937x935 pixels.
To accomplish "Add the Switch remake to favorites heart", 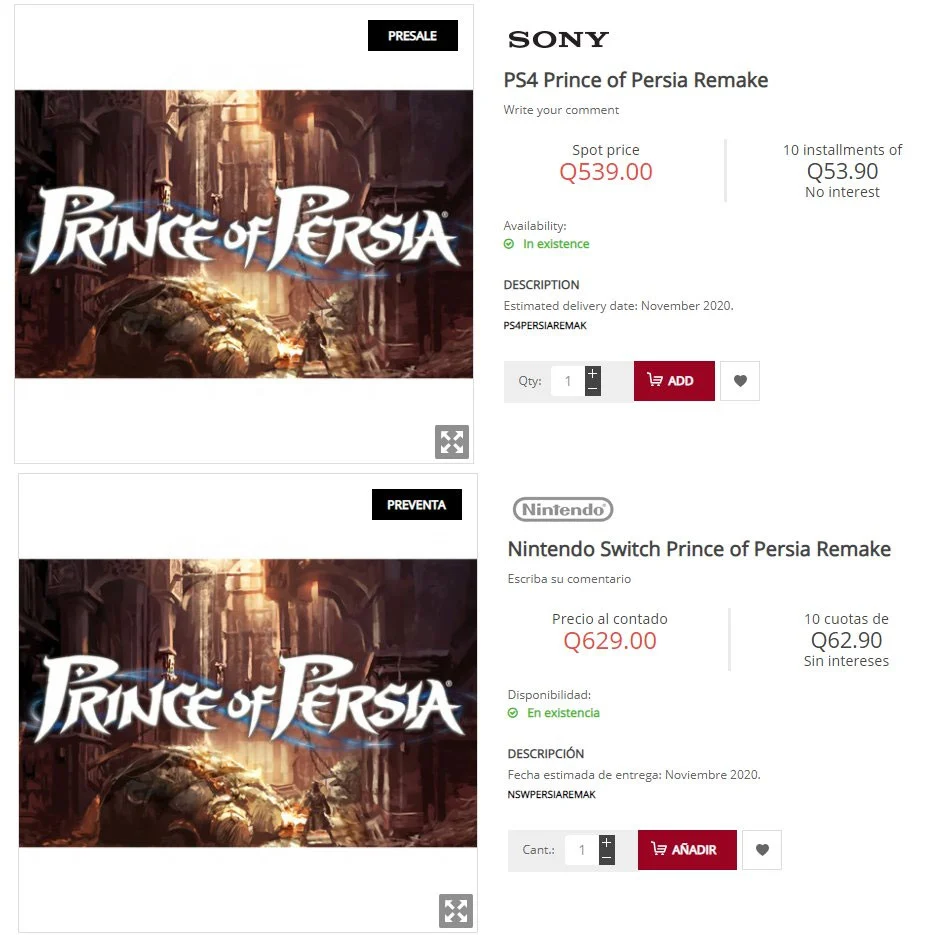I will coord(761,849).
